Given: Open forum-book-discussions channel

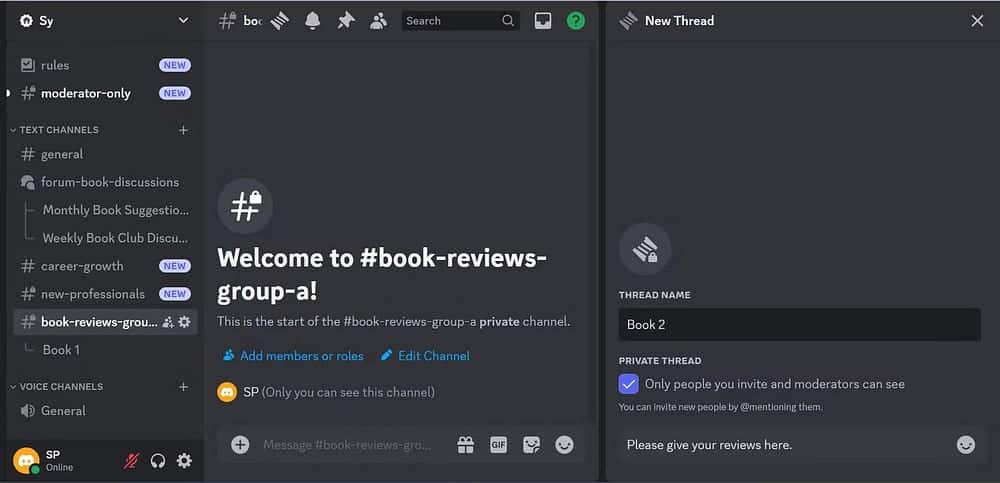Looking at the screenshot, I should pyautogui.click(x=105, y=182).
